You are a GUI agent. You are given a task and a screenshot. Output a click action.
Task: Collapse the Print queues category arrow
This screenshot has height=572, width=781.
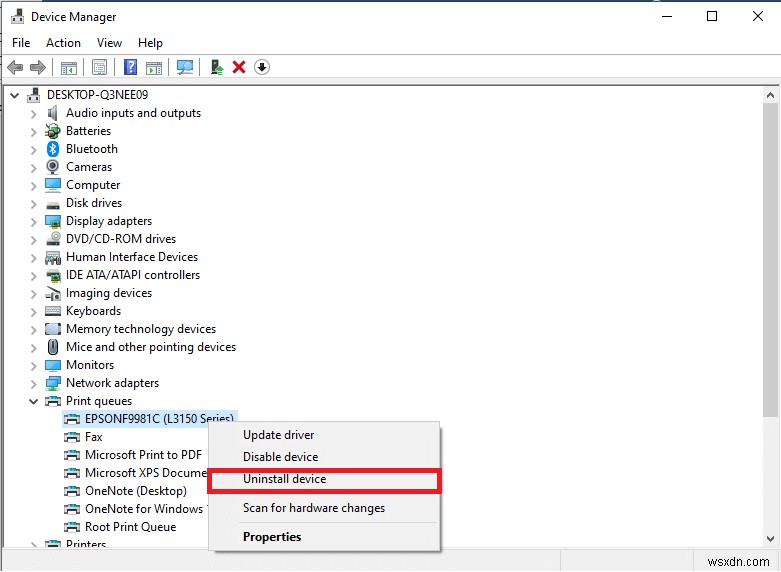tap(33, 401)
